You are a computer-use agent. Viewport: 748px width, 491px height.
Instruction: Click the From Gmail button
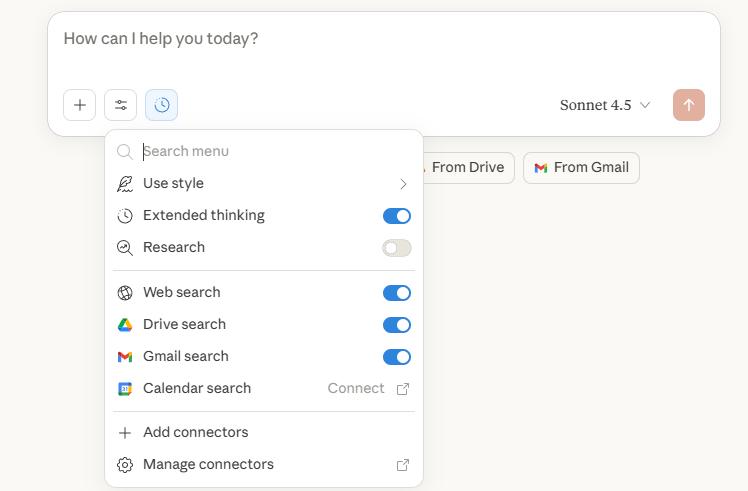581,168
